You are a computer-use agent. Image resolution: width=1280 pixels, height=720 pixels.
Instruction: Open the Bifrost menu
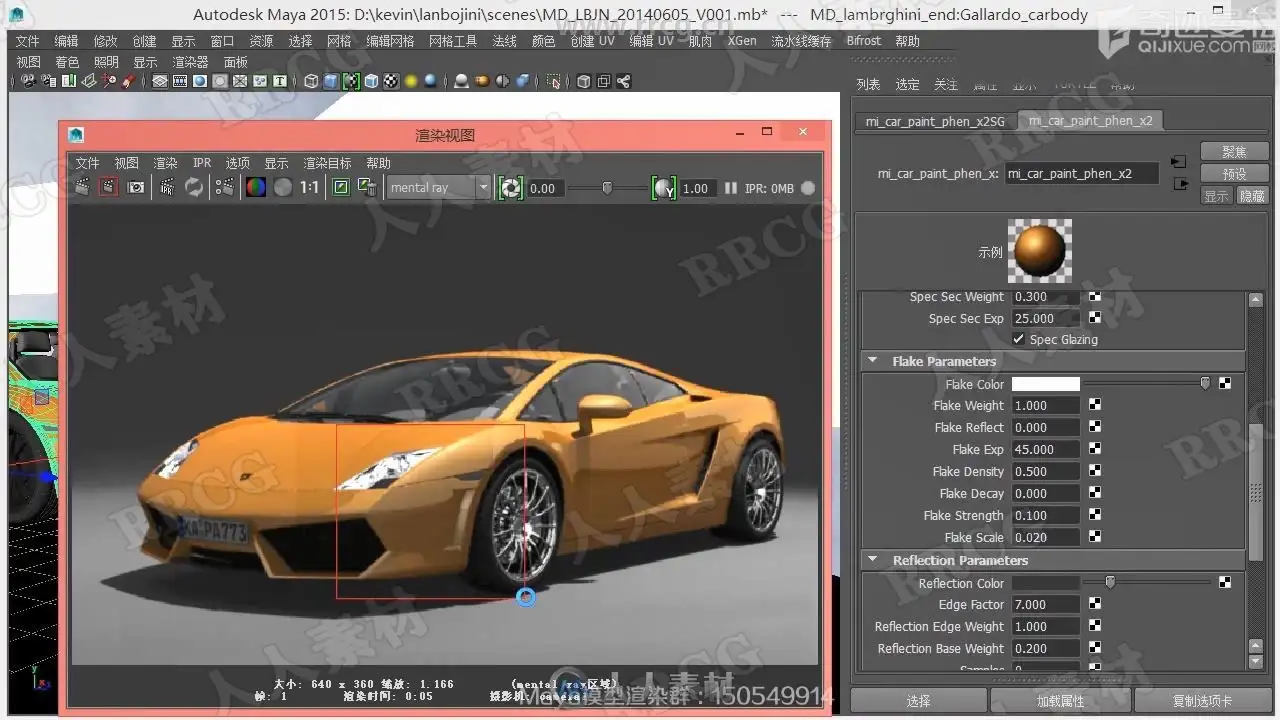(864, 41)
